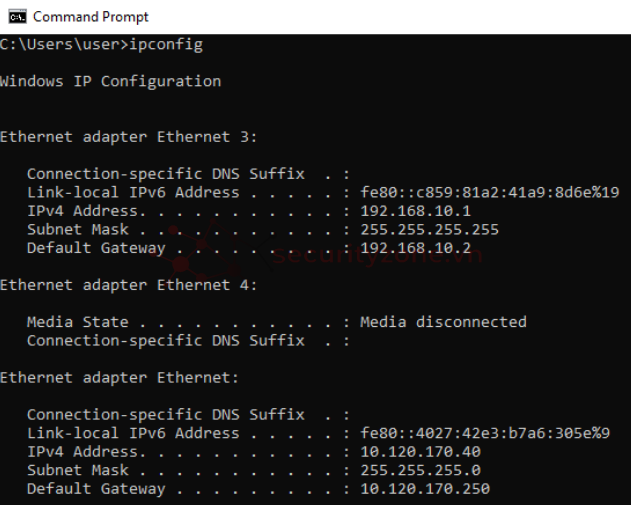Click the ipconfig command on prompt line
Viewport: 631px width, 505px height.
[x=166, y=44]
